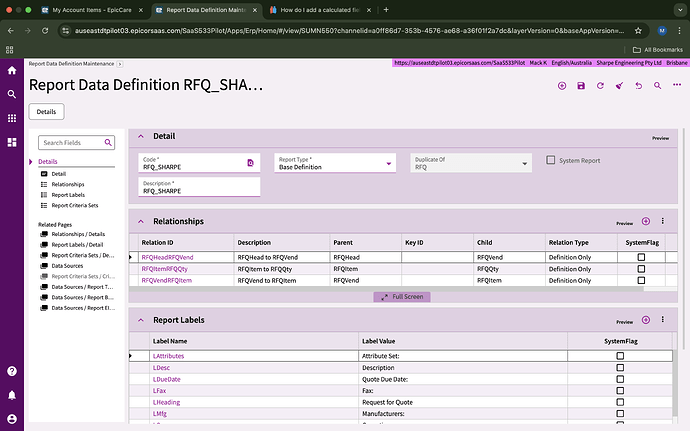Screen dimensions: 690x431
Task: Open the Home icon in the purple sidebar
Action: point(12,70)
